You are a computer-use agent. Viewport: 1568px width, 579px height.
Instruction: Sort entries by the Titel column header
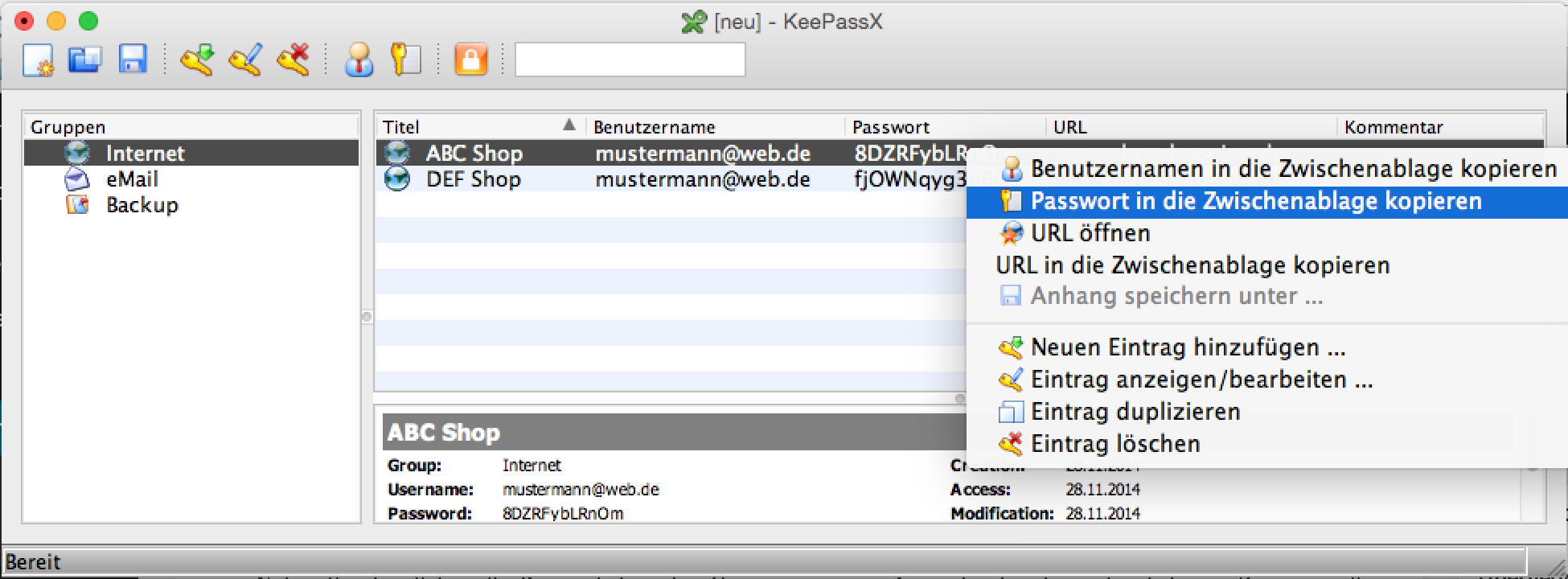point(481,126)
